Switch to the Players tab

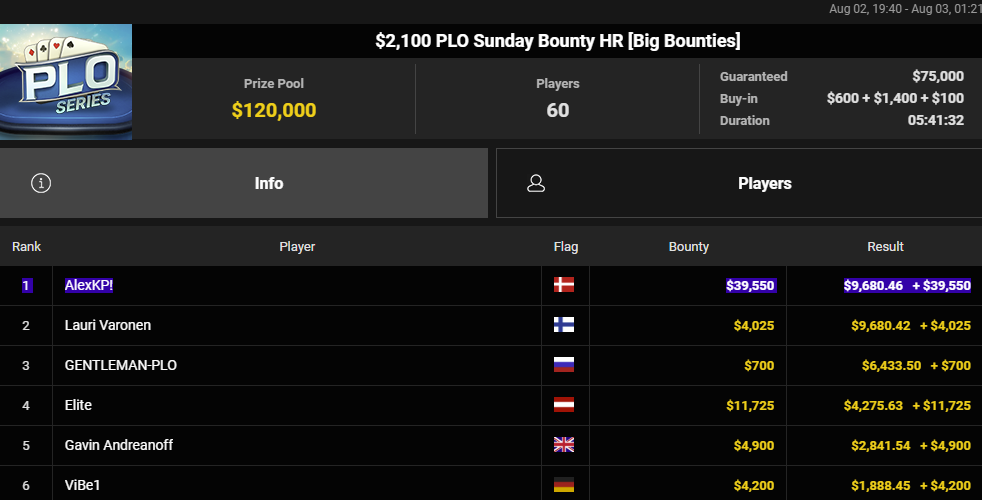pos(739,183)
